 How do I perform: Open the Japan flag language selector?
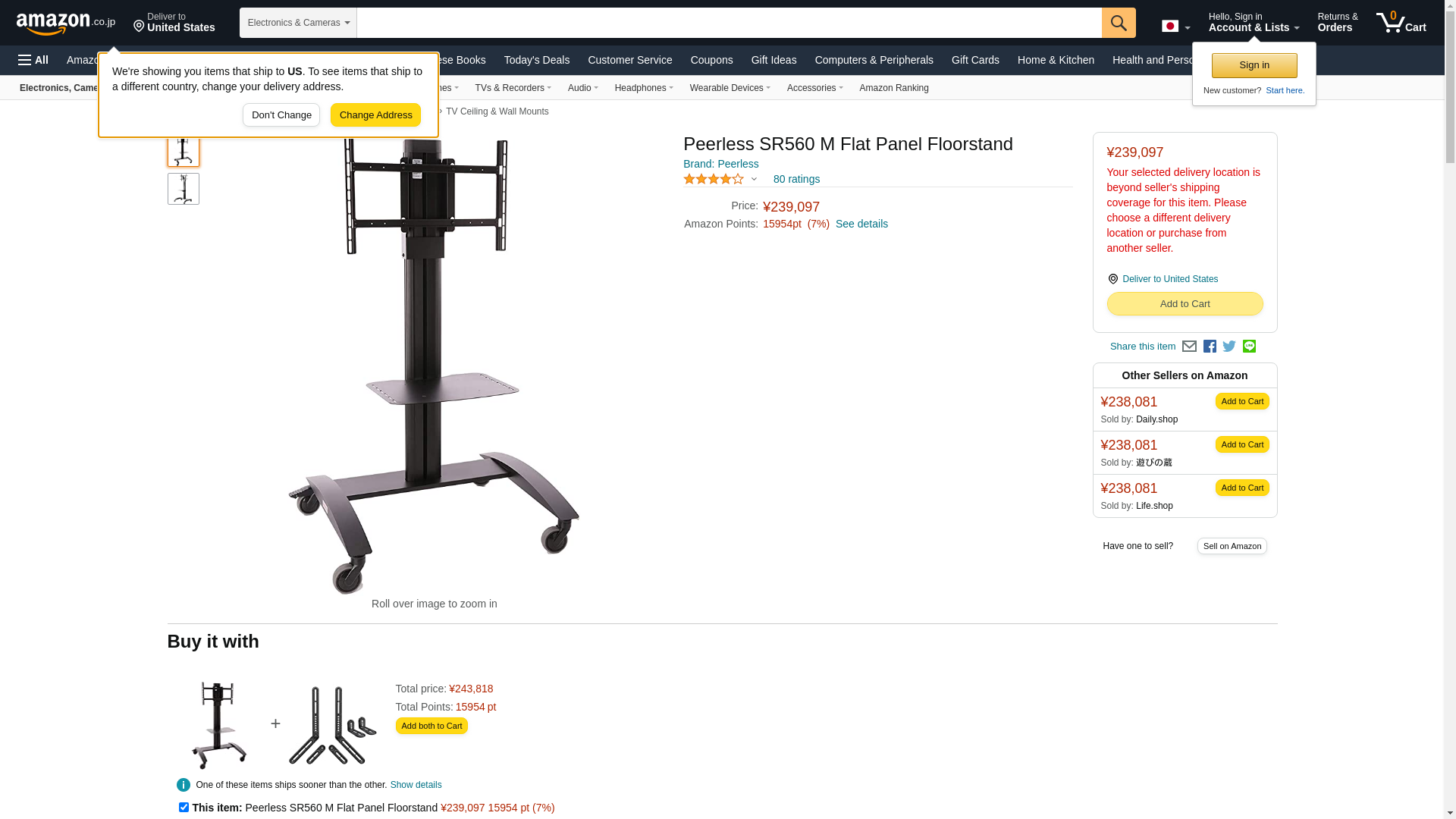1175,27
